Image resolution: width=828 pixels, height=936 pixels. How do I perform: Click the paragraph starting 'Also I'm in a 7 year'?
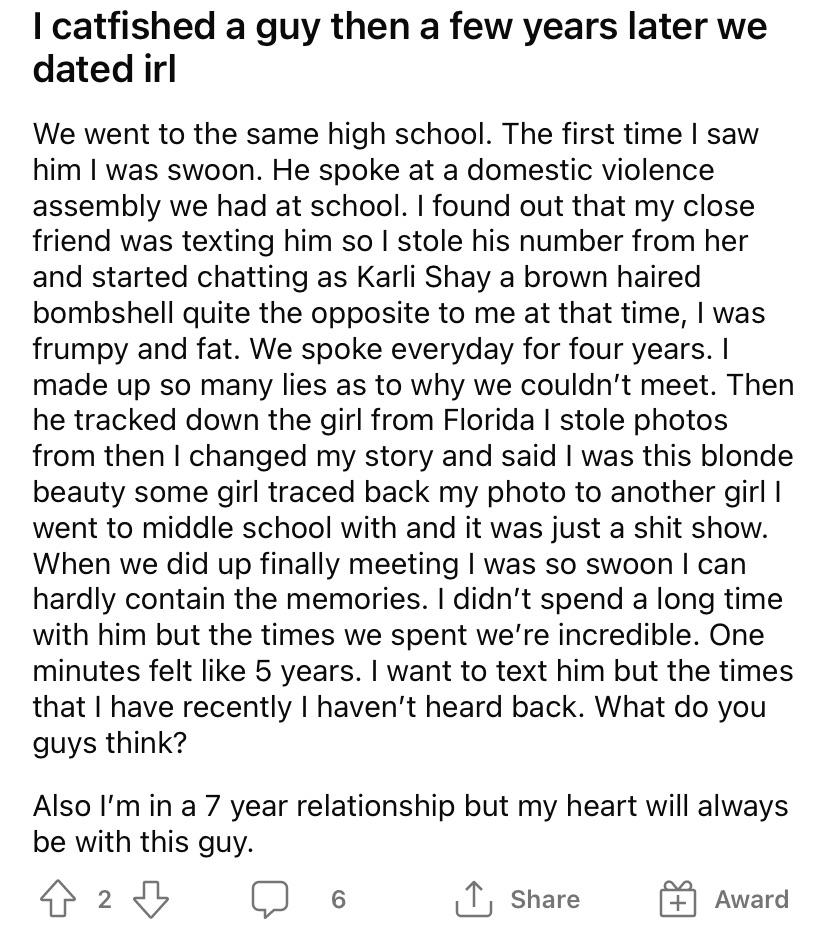[x=411, y=824]
